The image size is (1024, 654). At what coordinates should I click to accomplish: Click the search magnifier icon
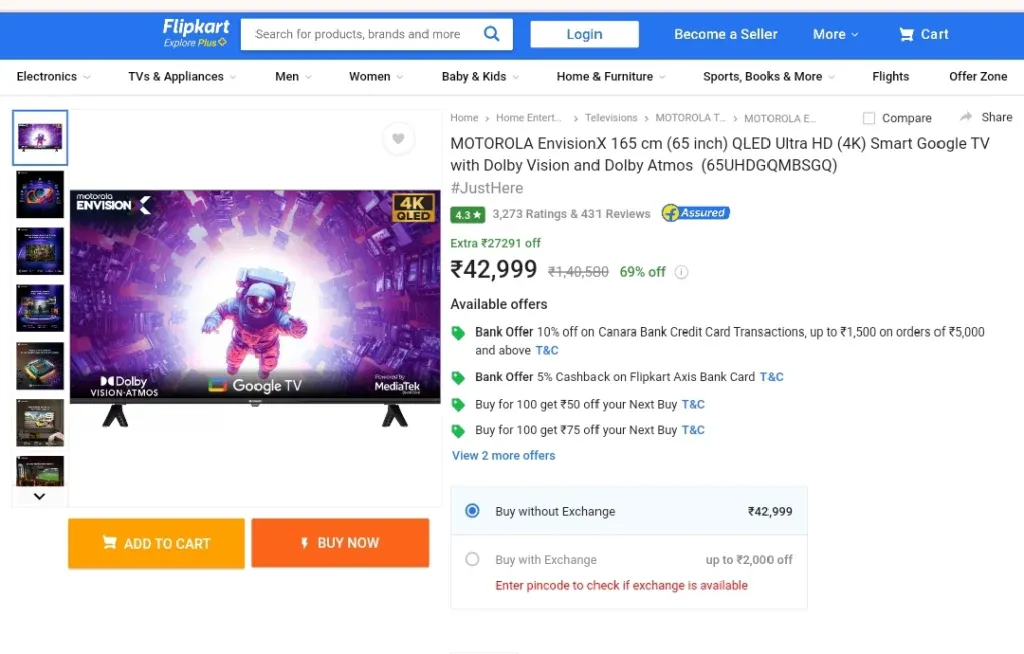(x=491, y=33)
